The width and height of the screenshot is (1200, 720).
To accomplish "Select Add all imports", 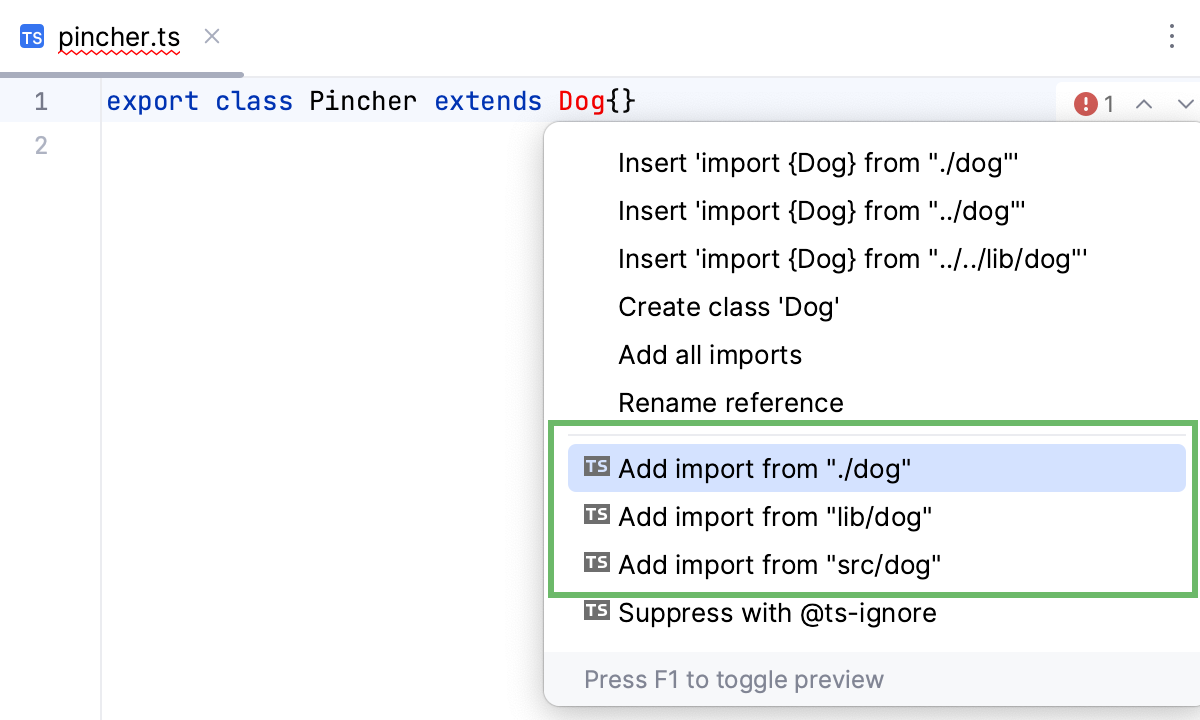I will (x=710, y=354).
